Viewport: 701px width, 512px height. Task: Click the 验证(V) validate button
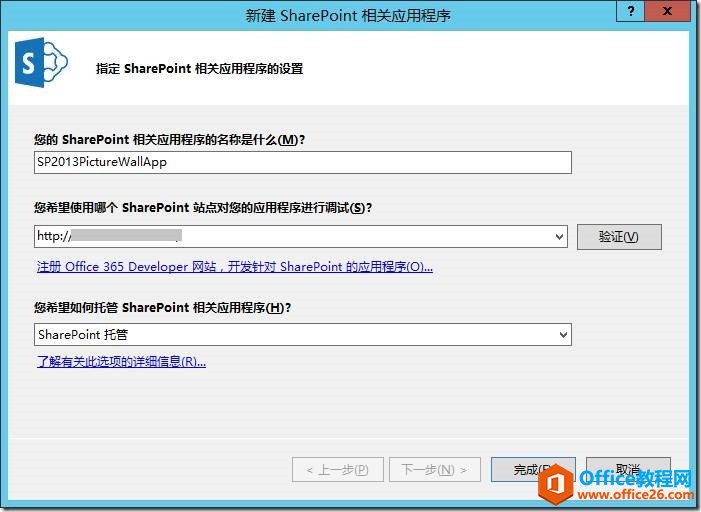(619, 237)
